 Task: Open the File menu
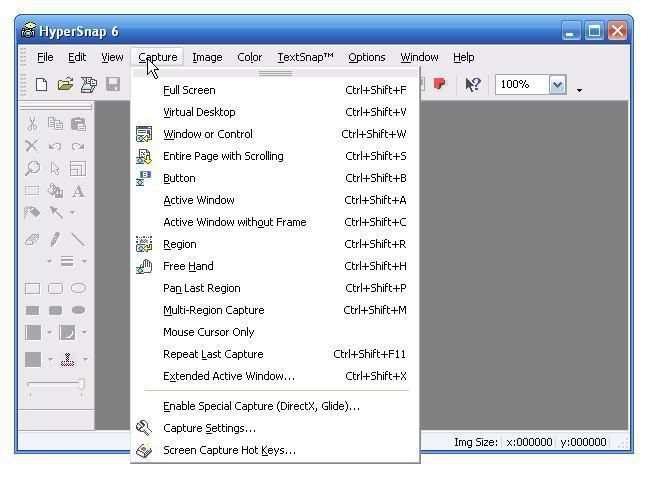[x=45, y=57]
